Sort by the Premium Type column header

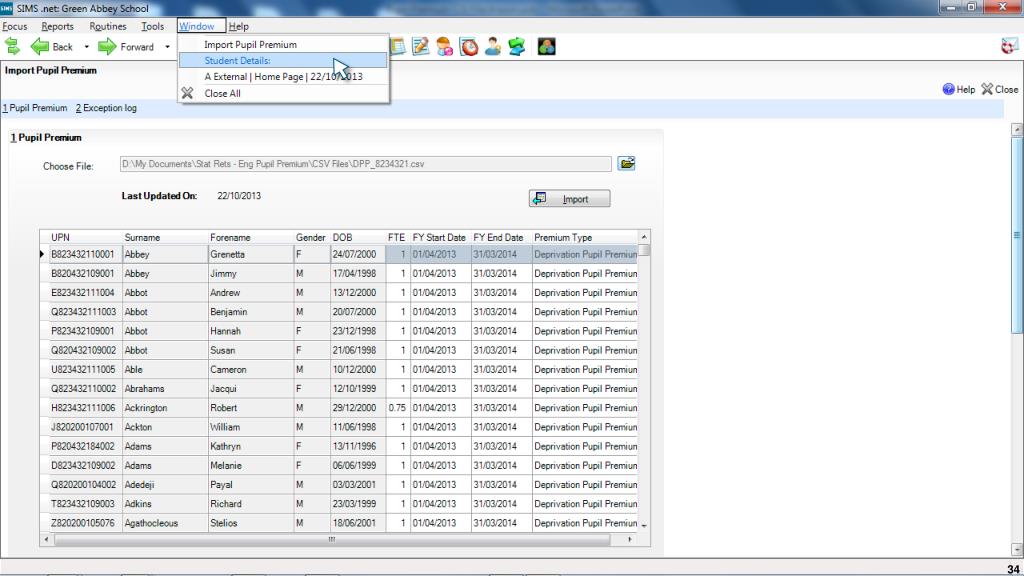pos(584,237)
